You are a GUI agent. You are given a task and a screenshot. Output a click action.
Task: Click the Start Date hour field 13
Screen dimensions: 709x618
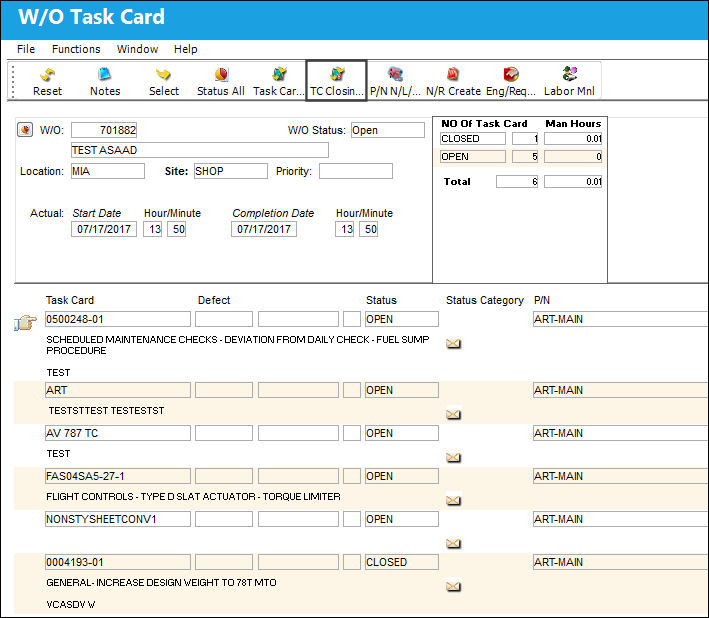[x=152, y=229]
